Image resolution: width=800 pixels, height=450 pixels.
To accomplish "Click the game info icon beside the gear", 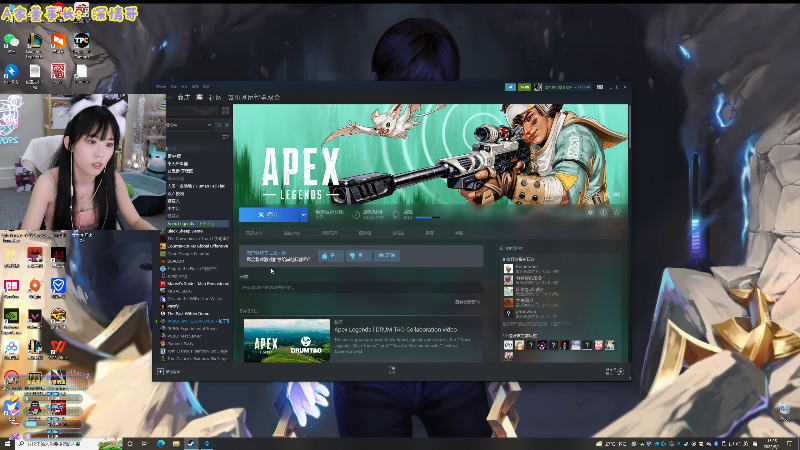I will (x=604, y=212).
